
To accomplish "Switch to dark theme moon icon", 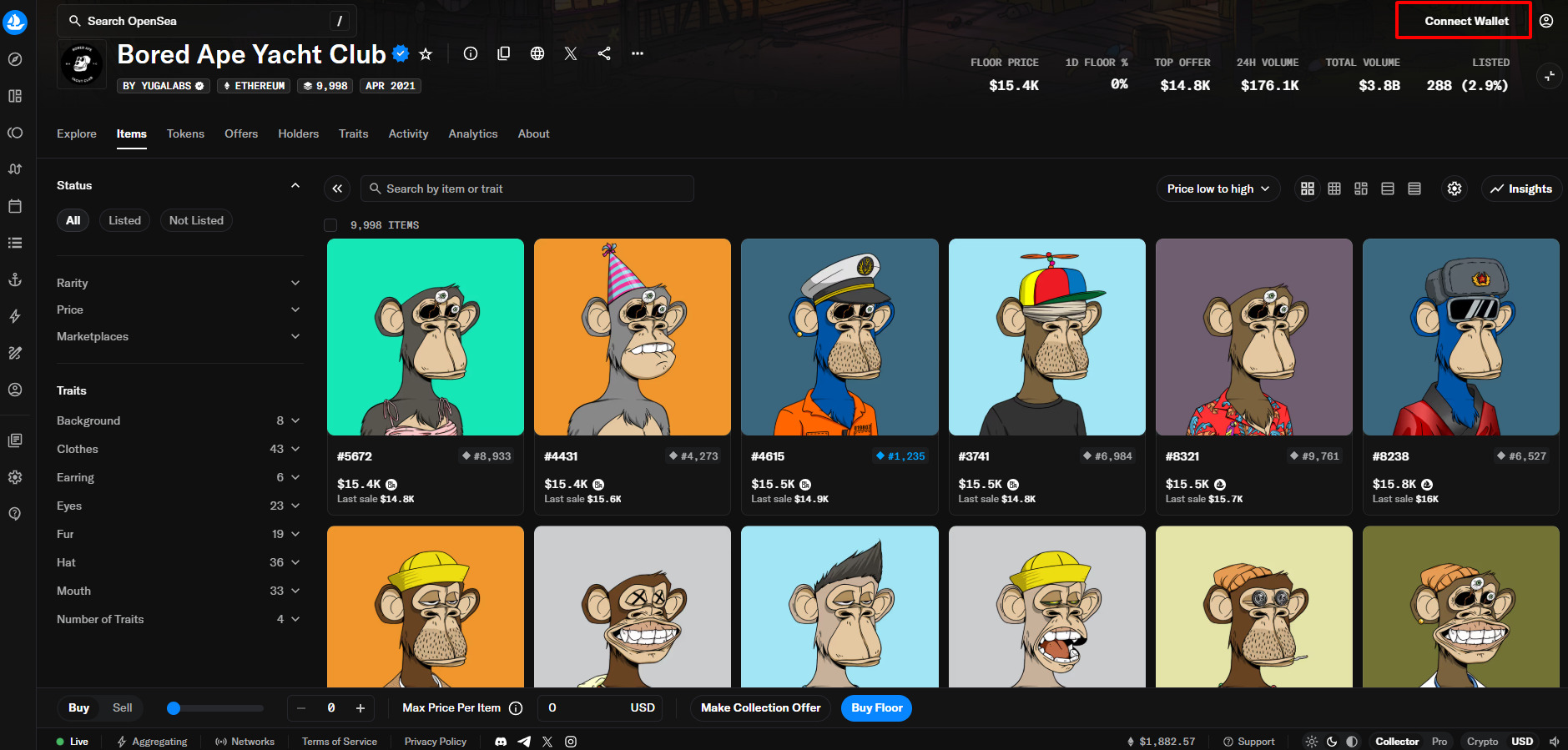I will 1332,742.
